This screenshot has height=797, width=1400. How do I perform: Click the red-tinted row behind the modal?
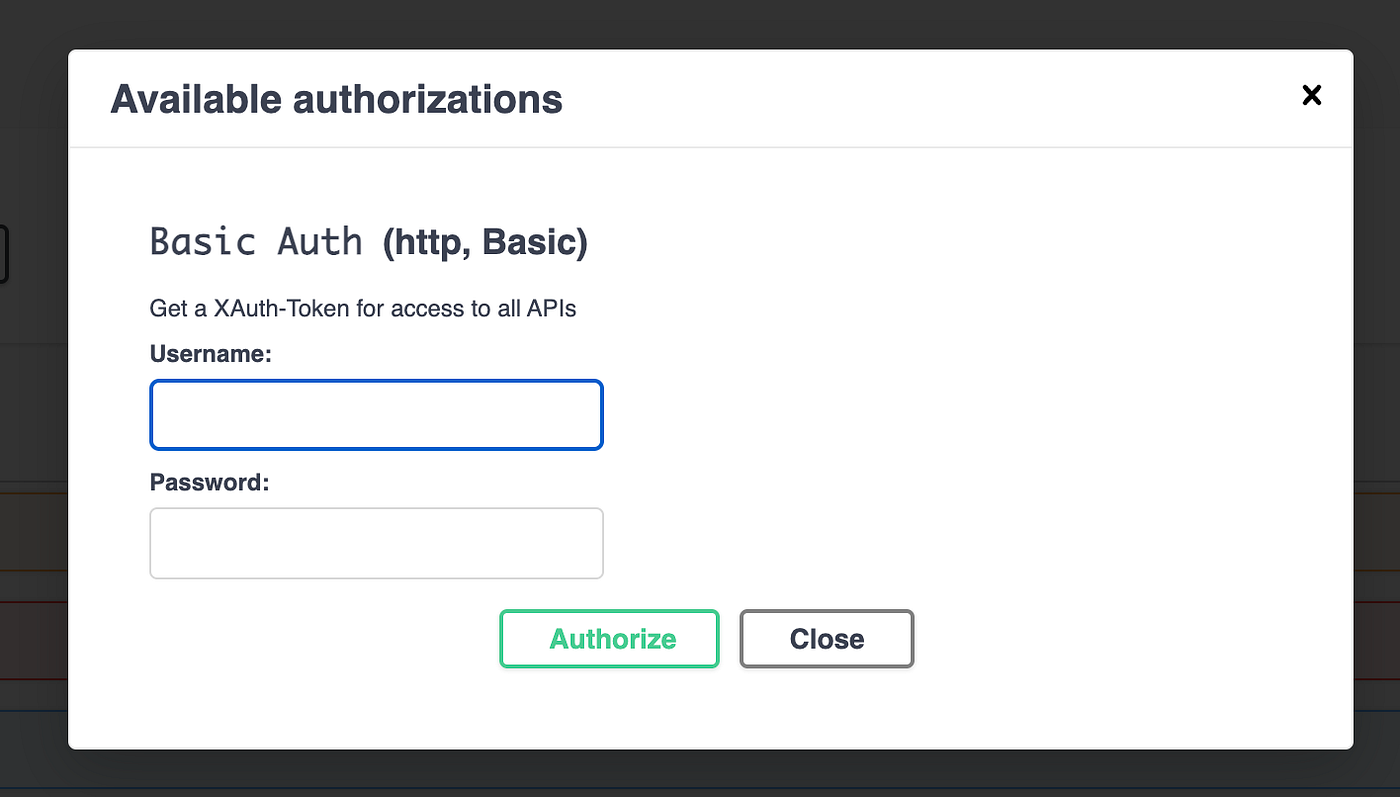[x=33, y=640]
